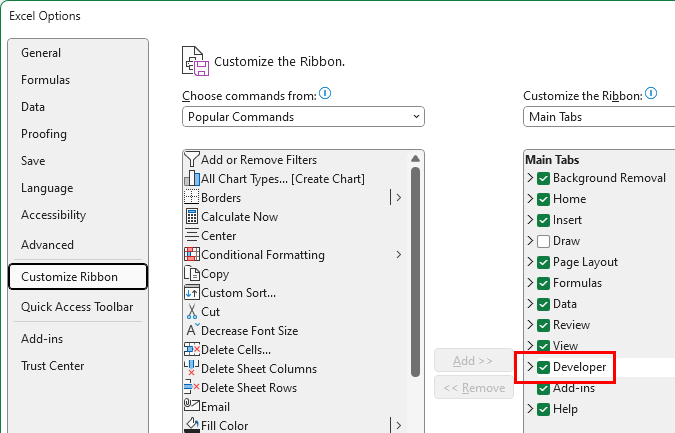This screenshot has width=675, height=433.
Task: Expand the Borders submenu arrow
Action: (399, 198)
